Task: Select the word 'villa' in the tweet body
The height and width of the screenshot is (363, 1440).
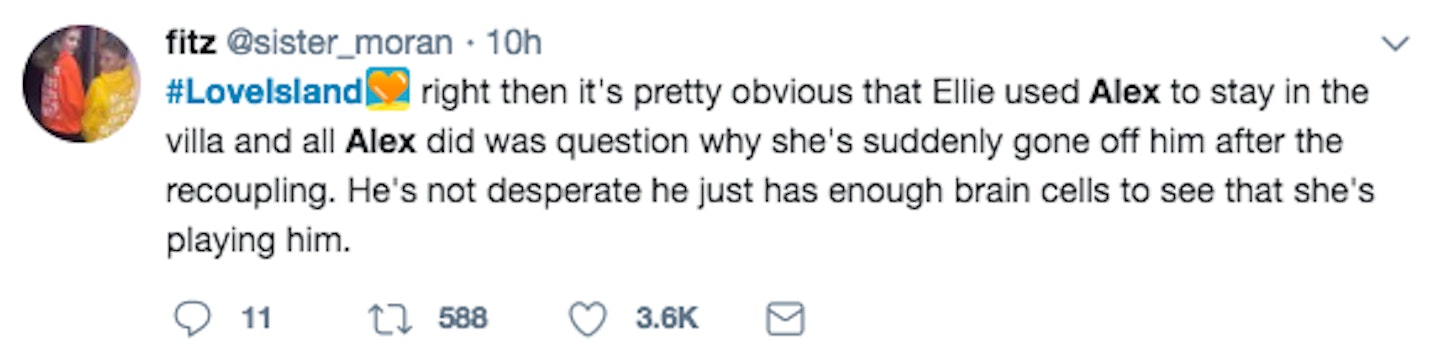Action: [x=194, y=142]
